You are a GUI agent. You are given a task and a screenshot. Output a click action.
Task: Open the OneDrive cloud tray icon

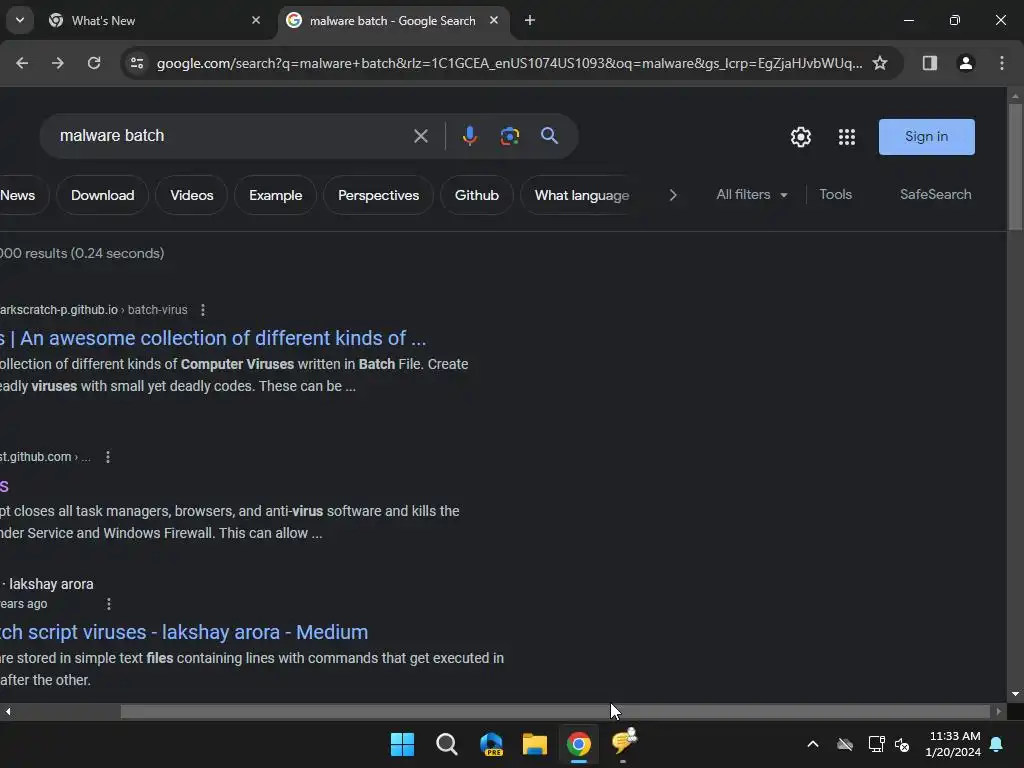point(844,744)
